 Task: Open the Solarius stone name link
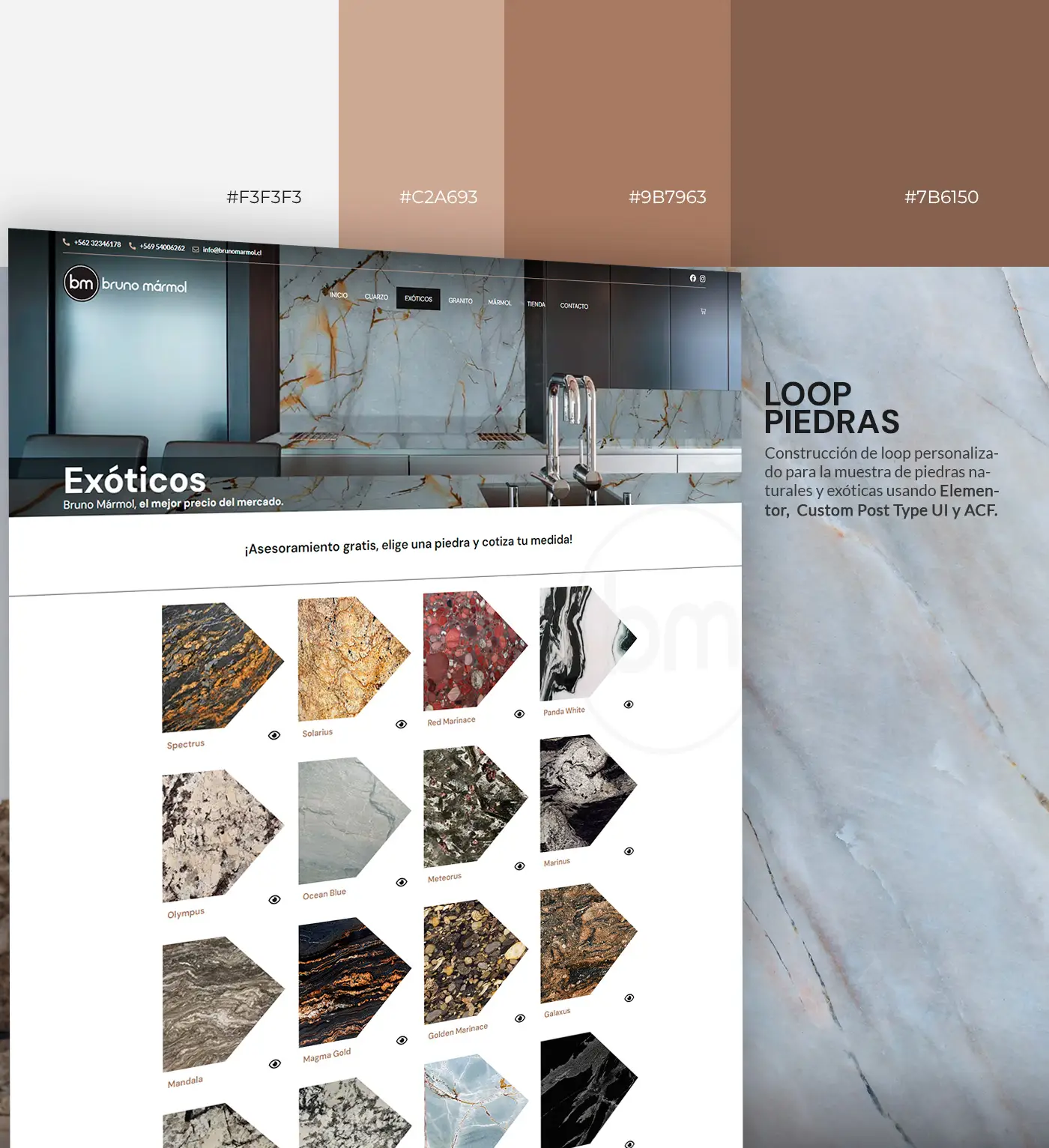(318, 732)
